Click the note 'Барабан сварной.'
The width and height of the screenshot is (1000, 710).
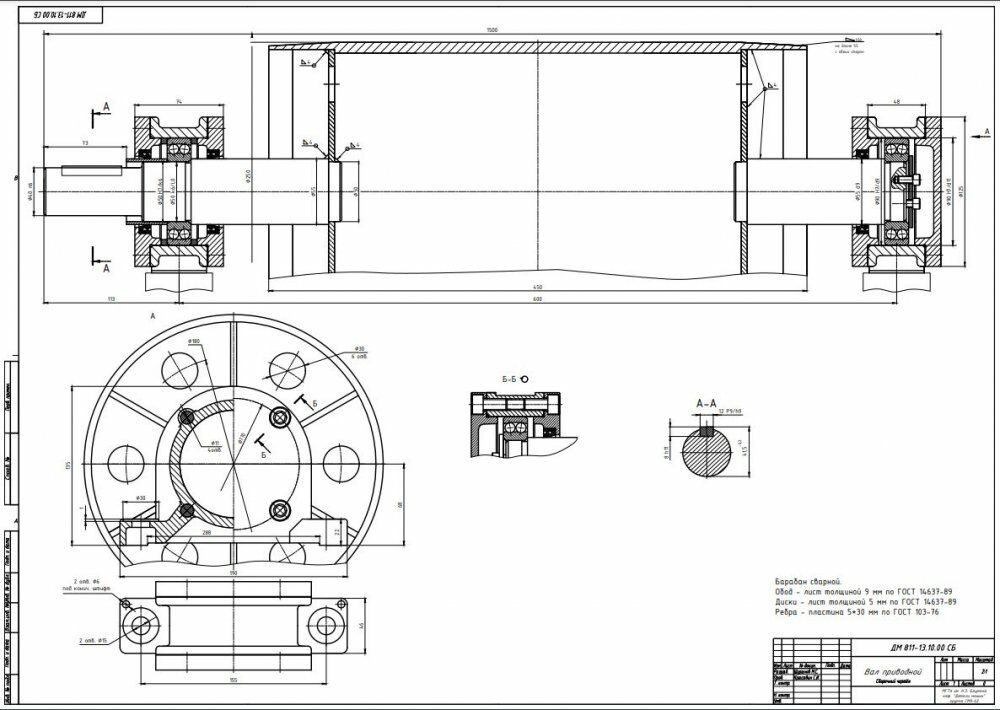(x=809, y=582)
